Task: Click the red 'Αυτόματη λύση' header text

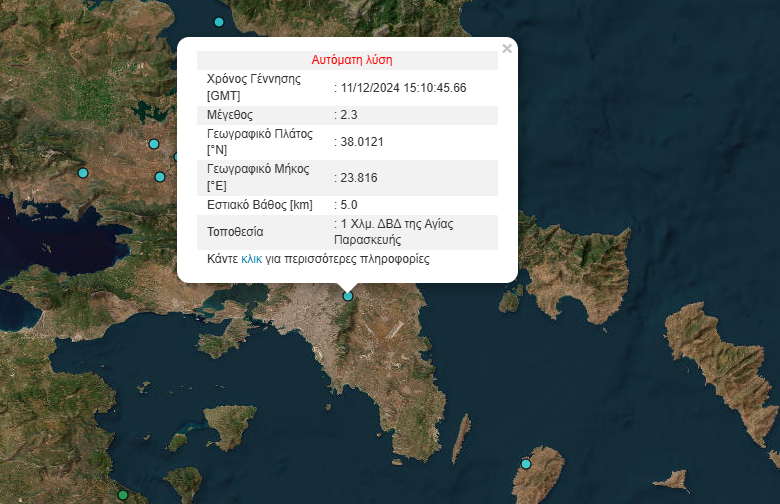Action: pyautogui.click(x=345, y=60)
